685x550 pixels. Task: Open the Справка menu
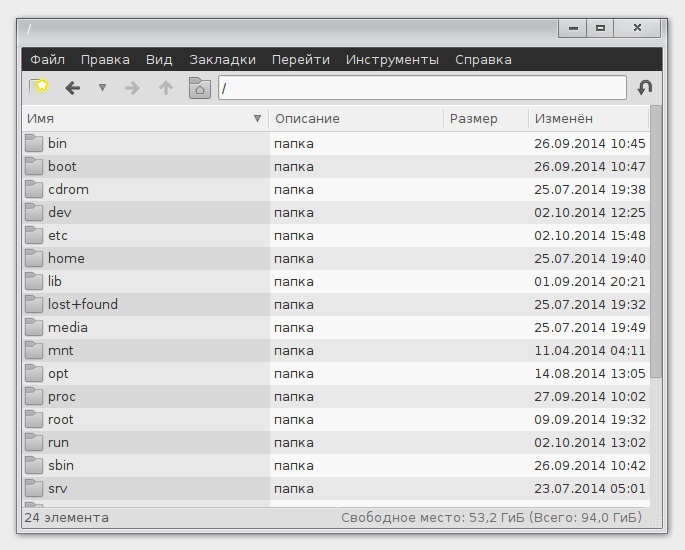tap(483, 59)
